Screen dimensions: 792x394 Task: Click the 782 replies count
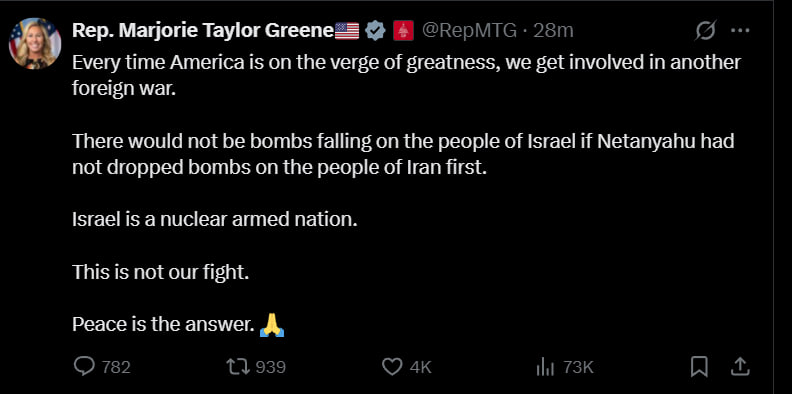click(116, 367)
